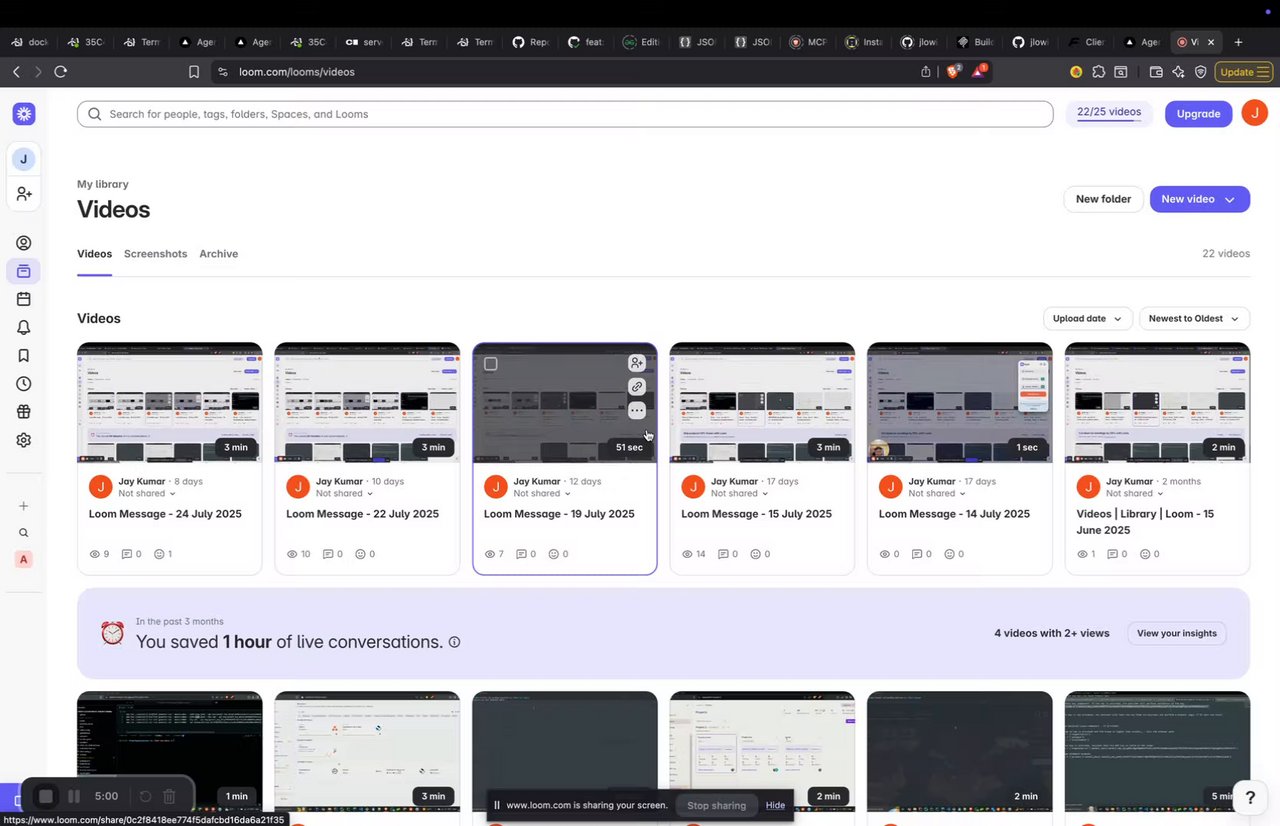Click title Loom Message - 14 July 2025
This screenshot has width=1280, height=826.
tap(954, 514)
